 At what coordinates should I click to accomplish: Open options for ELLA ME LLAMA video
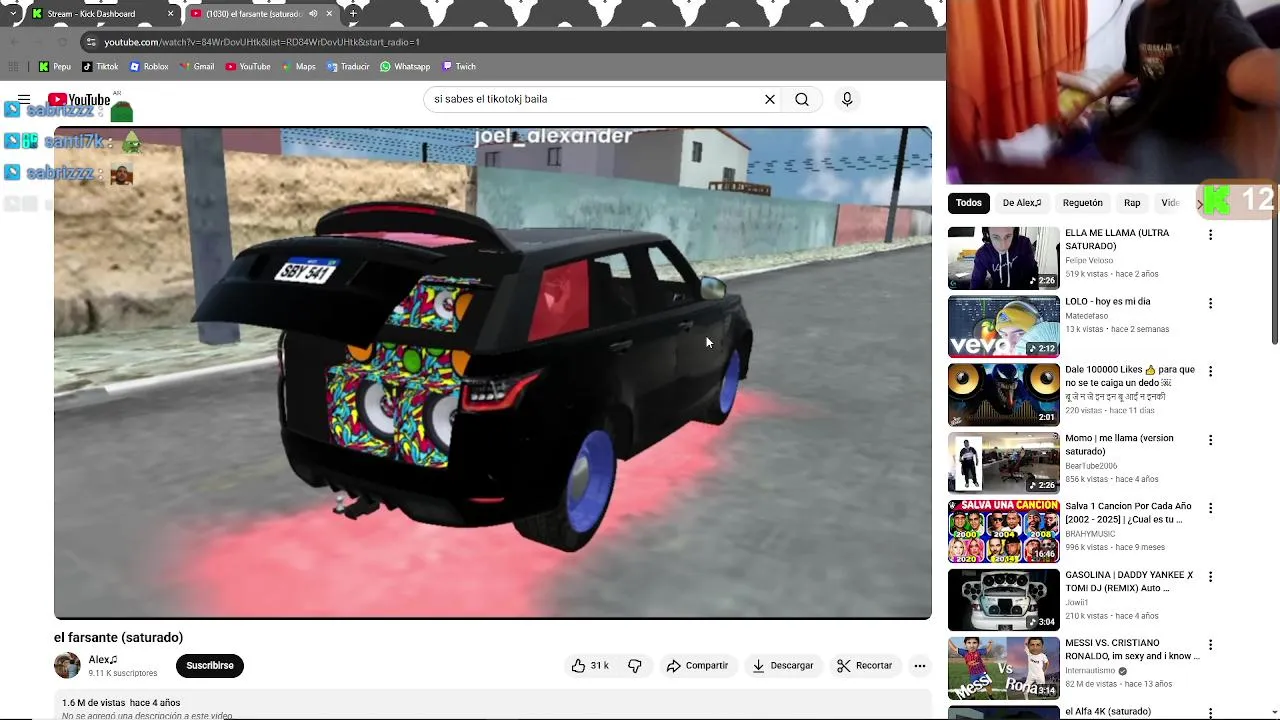click(x=1211, y=235)
